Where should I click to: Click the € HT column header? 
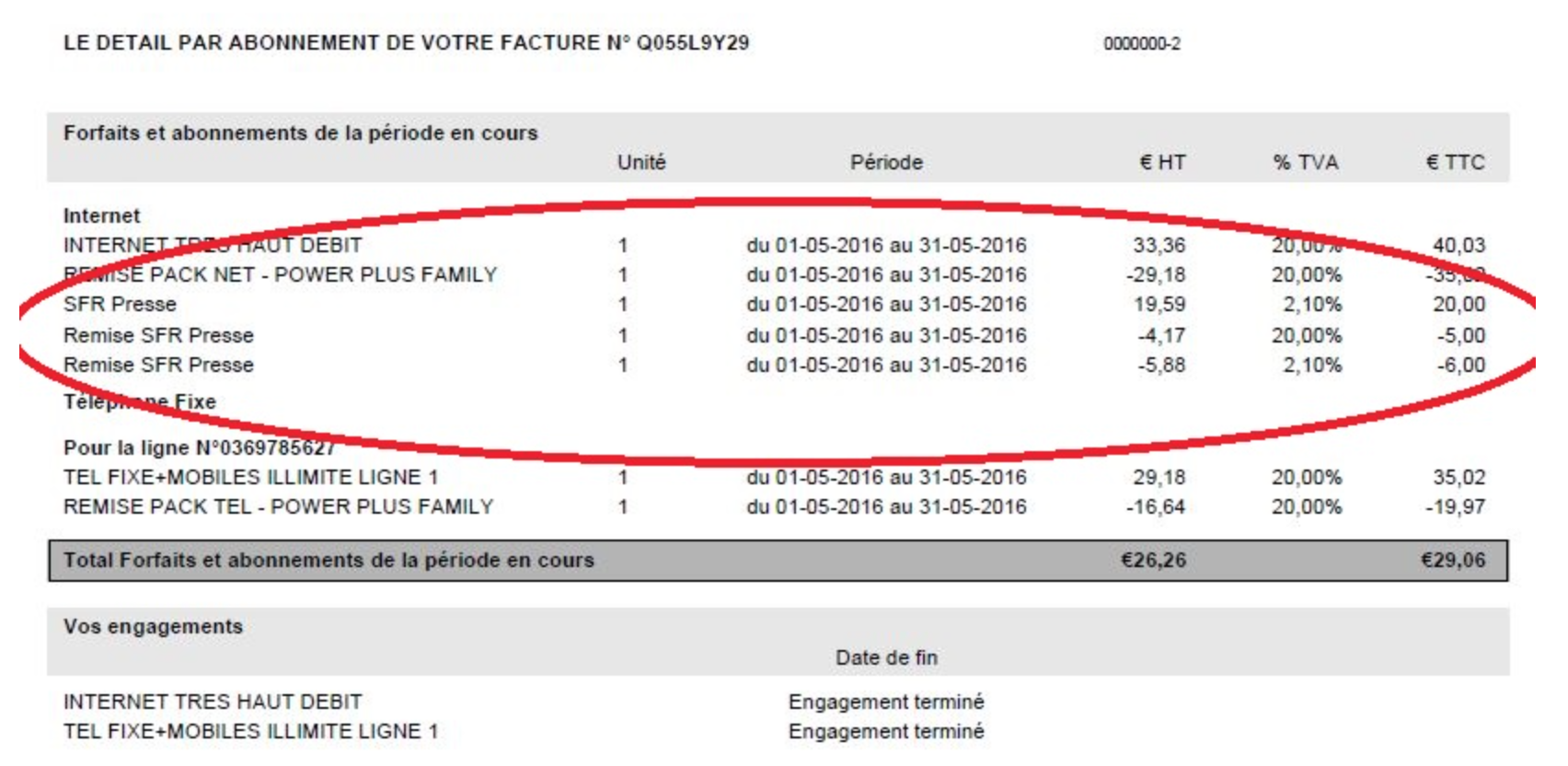(x=1162, y=163)
